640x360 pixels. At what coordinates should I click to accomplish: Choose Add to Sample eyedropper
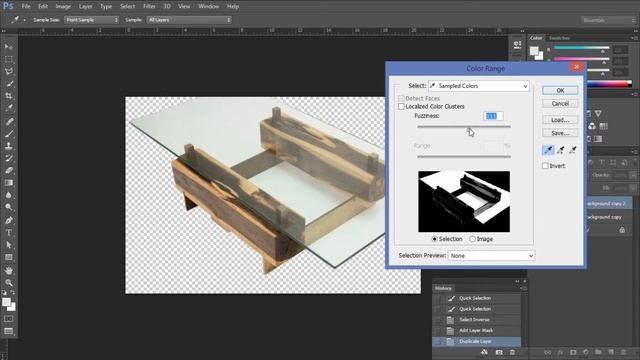pyautogui.click(x=561, y=150)
